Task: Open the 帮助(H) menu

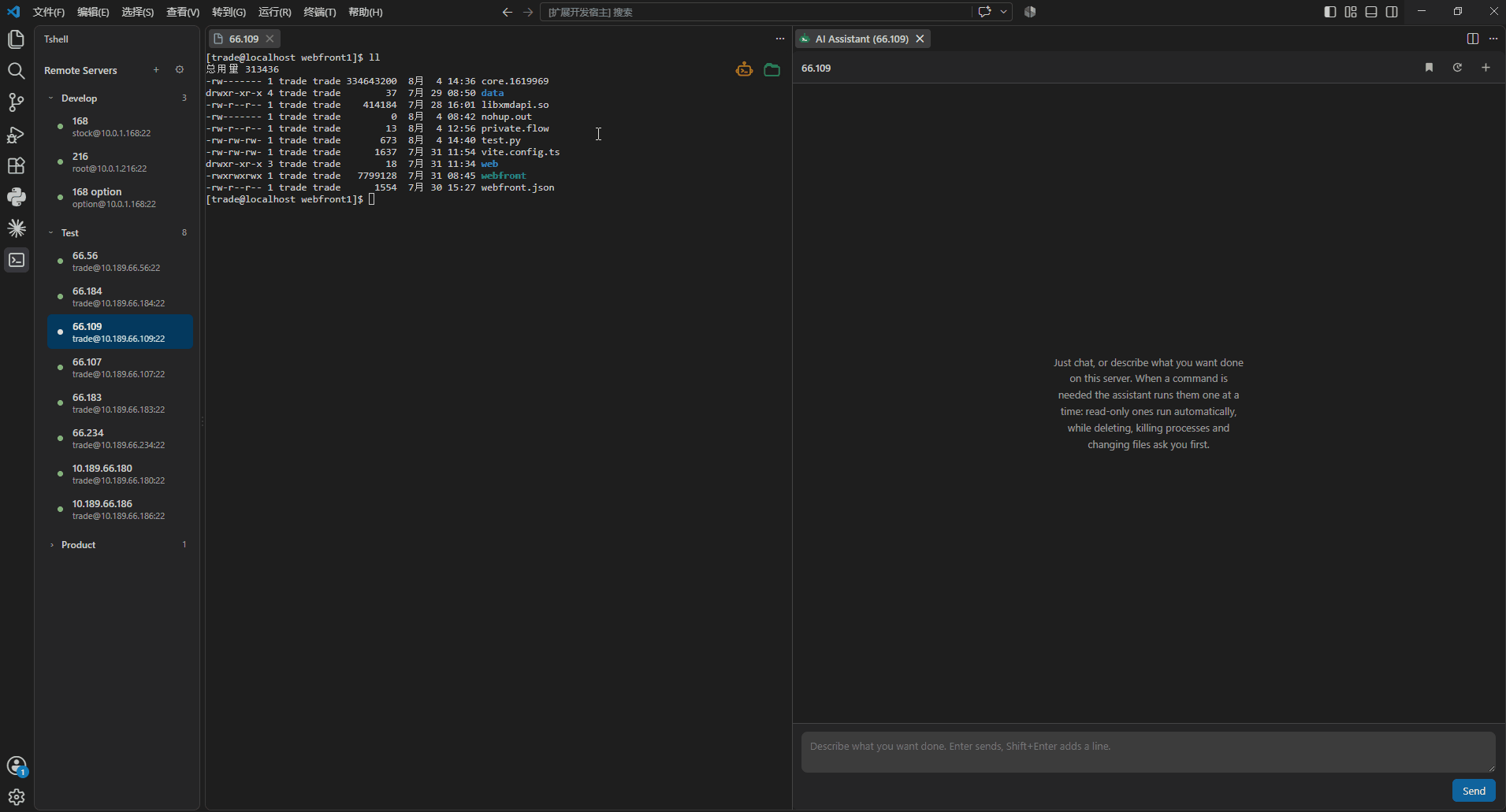Action: point(366,12)
